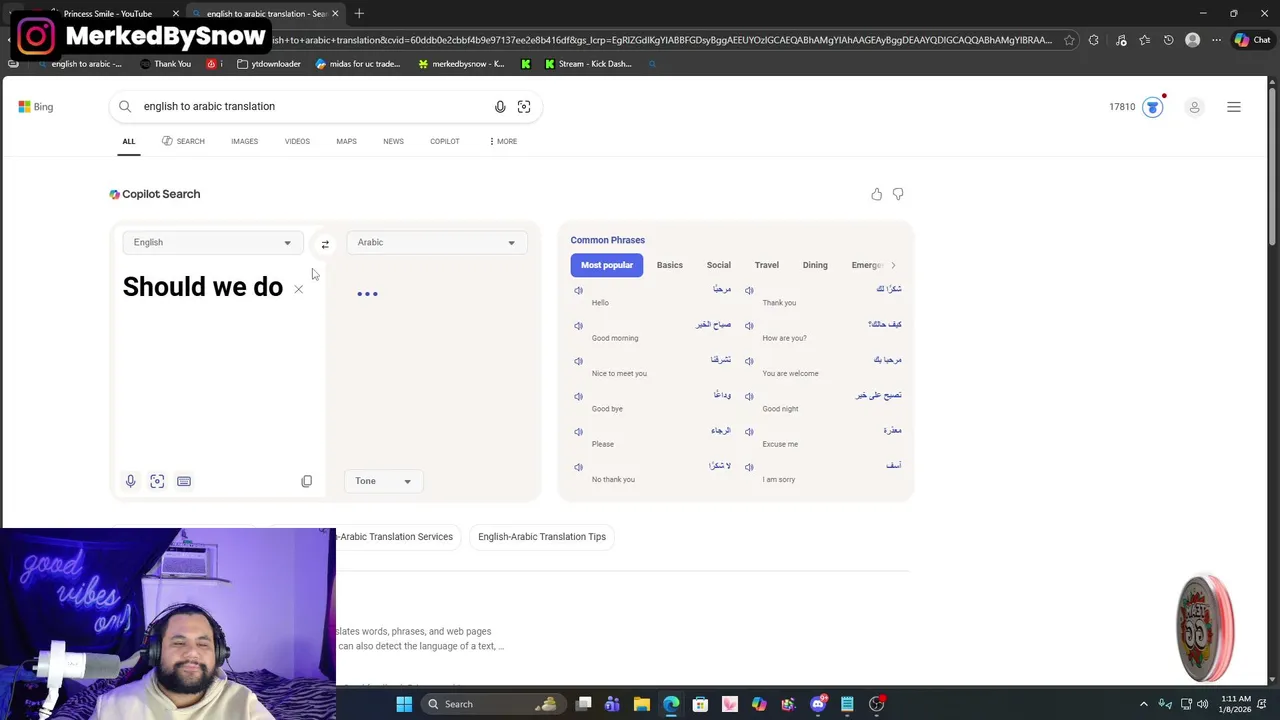Click the search magnifier icon in Bing box
The height and width of the screenshot is (720, 1280).
click(x=125, y=106)
